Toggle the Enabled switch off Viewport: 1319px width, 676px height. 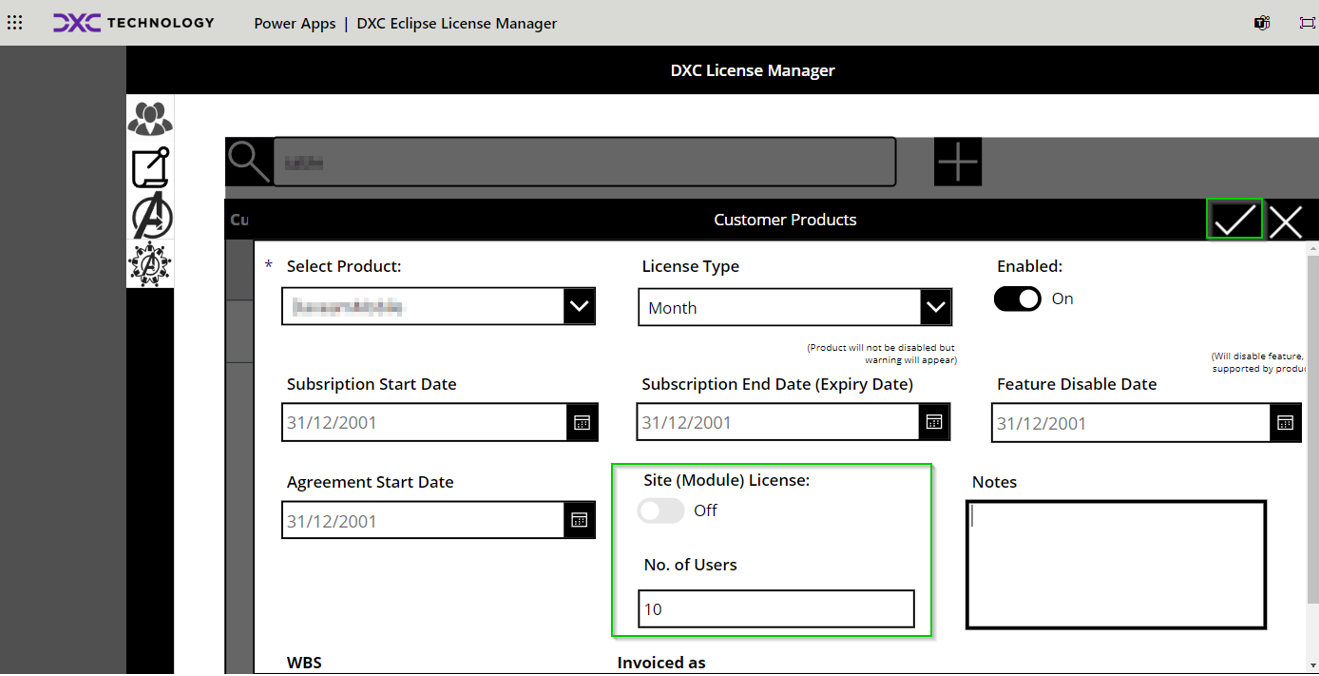coord(1017,299)
